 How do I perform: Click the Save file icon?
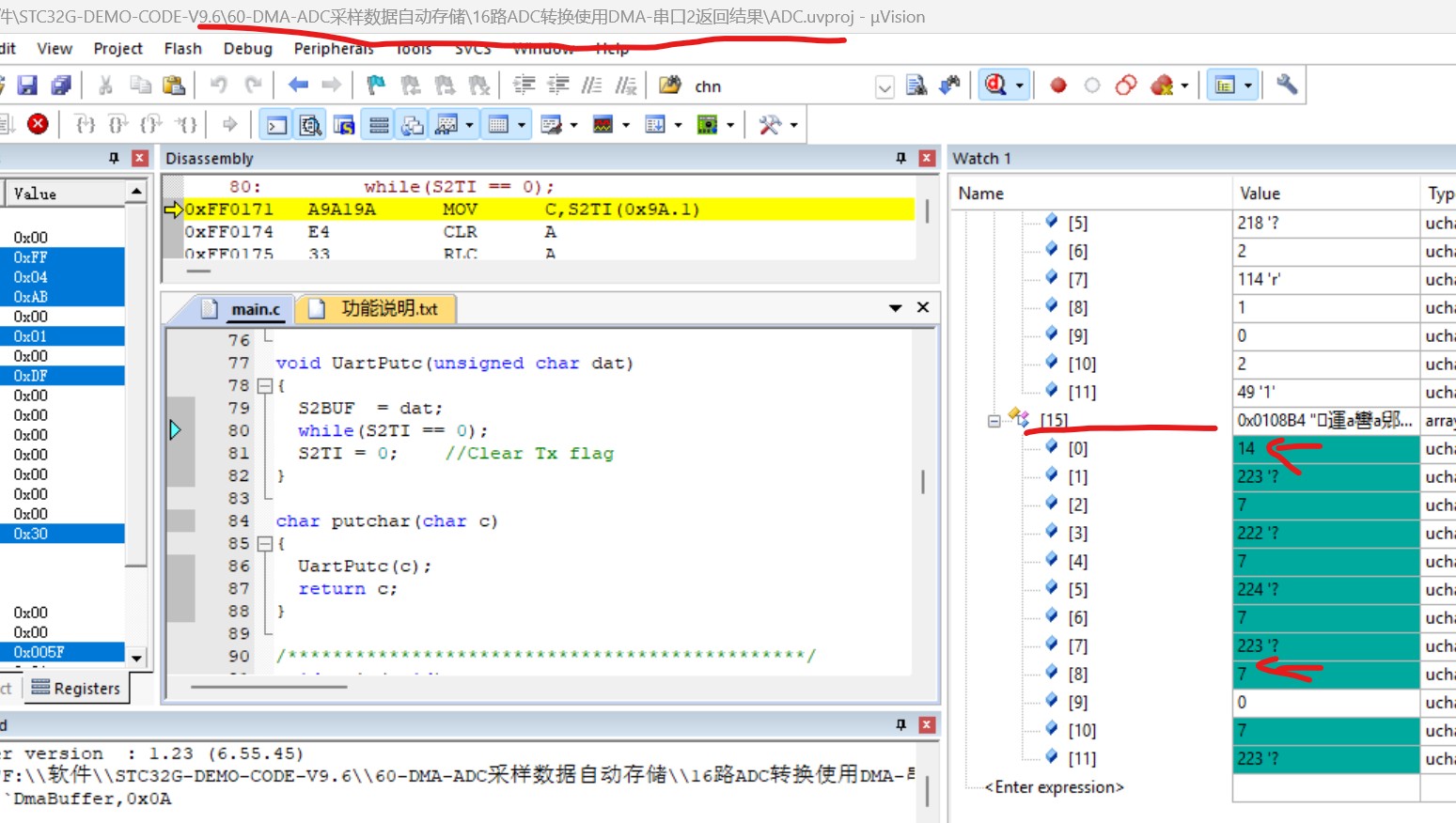click(x=27, y=85)
